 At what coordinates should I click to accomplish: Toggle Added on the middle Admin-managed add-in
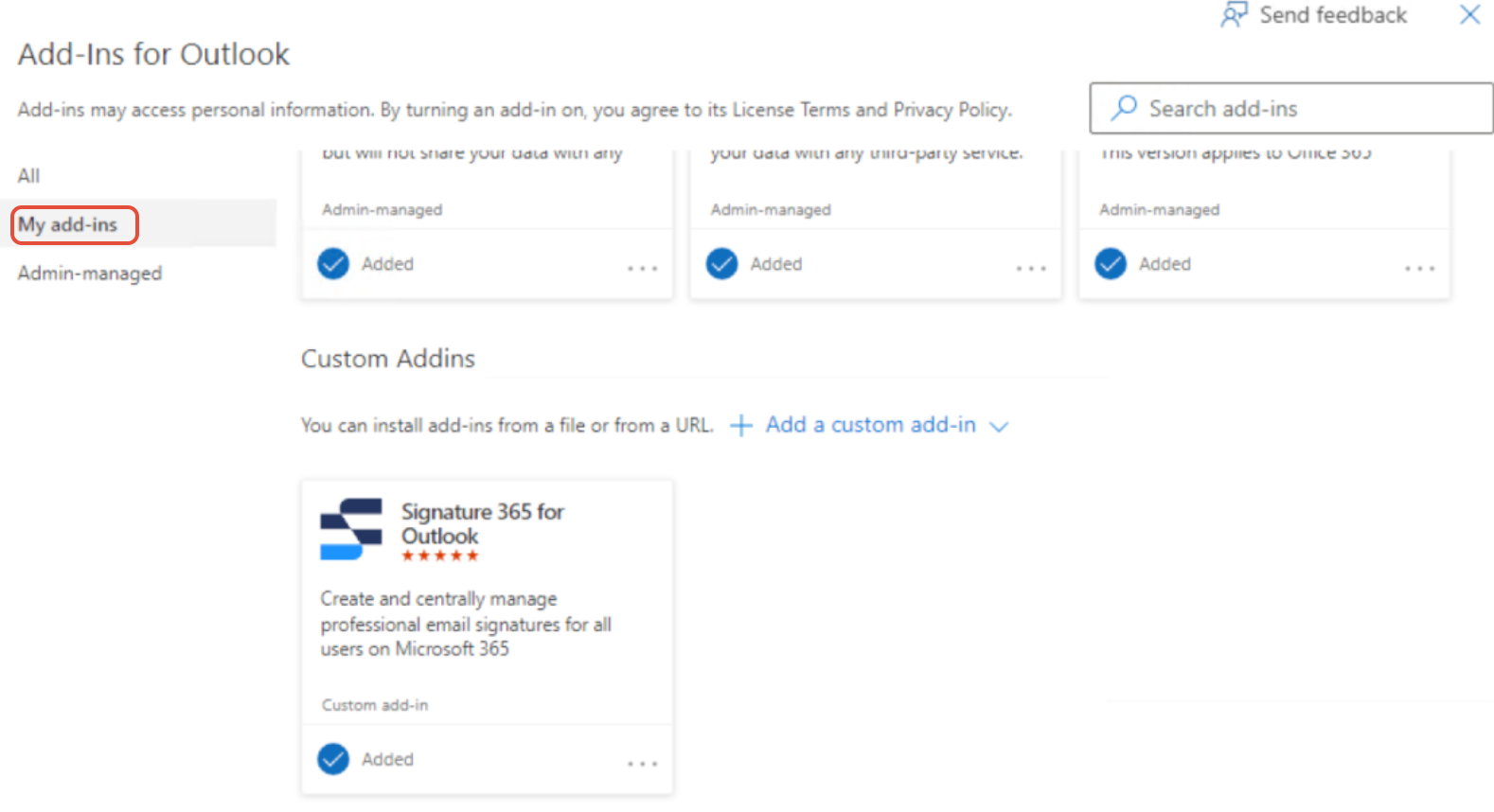(x=721, y=264)
